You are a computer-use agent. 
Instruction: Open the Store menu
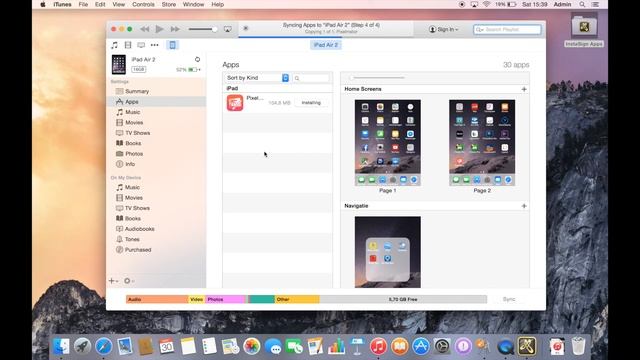[169, 4]
